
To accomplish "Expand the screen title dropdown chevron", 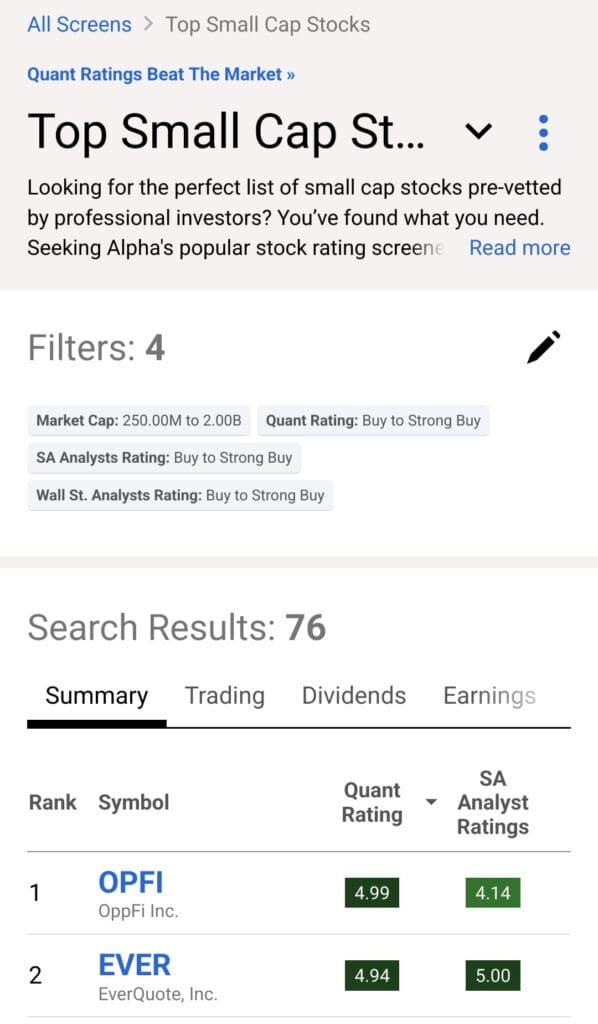I will click(478, 131).
